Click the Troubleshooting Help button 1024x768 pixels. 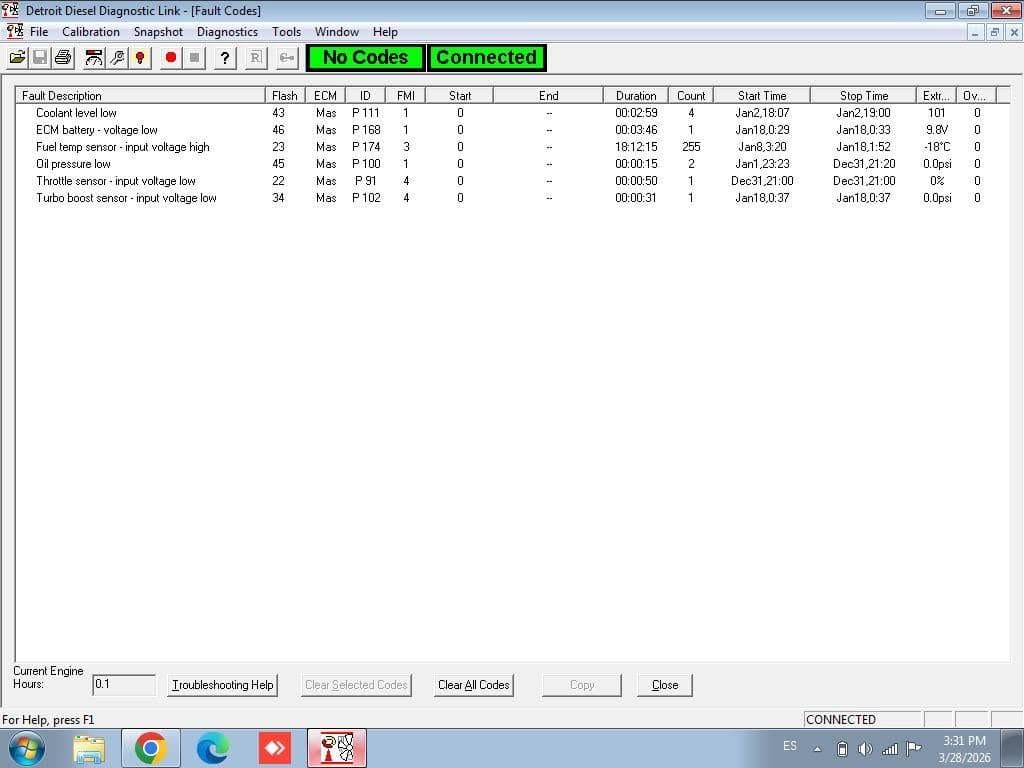click(223, 685)
